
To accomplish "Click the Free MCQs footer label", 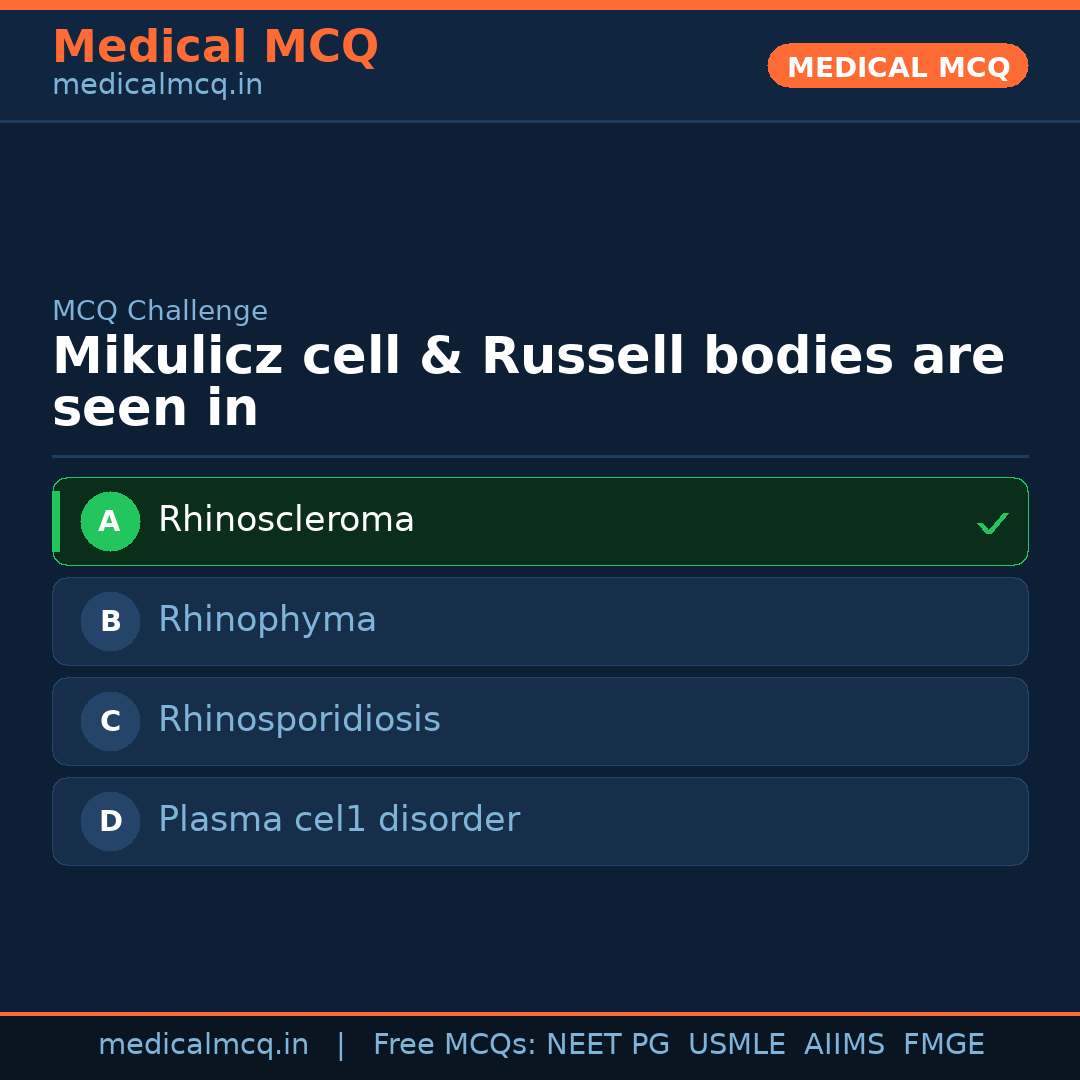I will point(454,1045).
